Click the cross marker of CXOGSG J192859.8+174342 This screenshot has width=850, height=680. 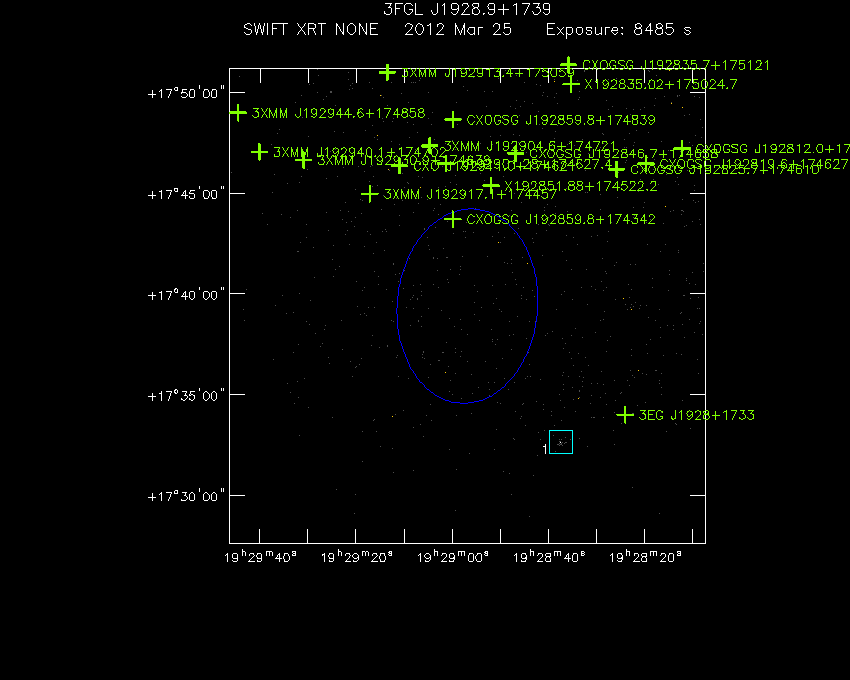453,219
